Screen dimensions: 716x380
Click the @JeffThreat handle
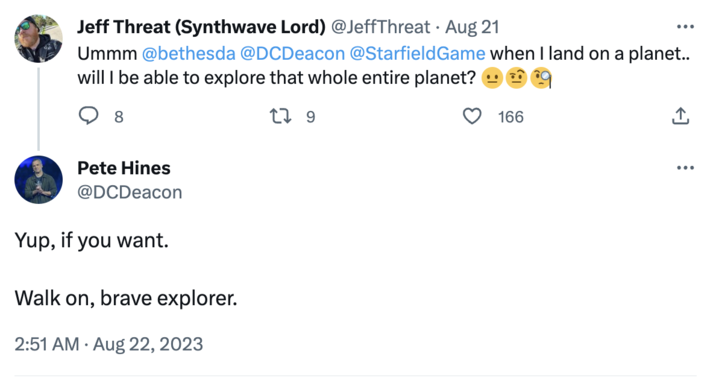(x=380, y=27)
